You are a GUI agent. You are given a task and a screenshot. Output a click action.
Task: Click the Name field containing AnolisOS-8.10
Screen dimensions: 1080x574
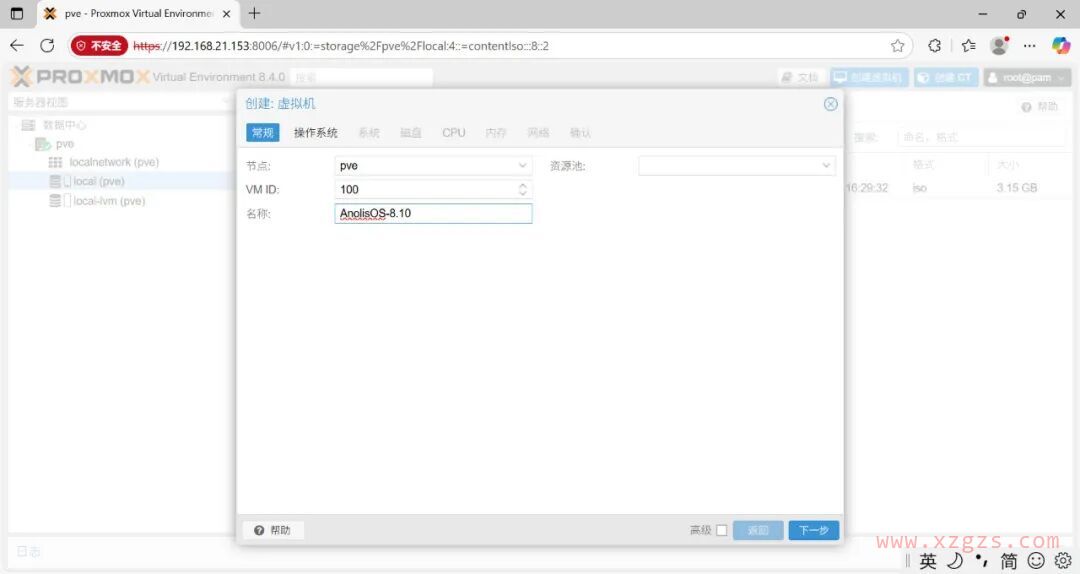pyautogui.click(x=433, y=214)
